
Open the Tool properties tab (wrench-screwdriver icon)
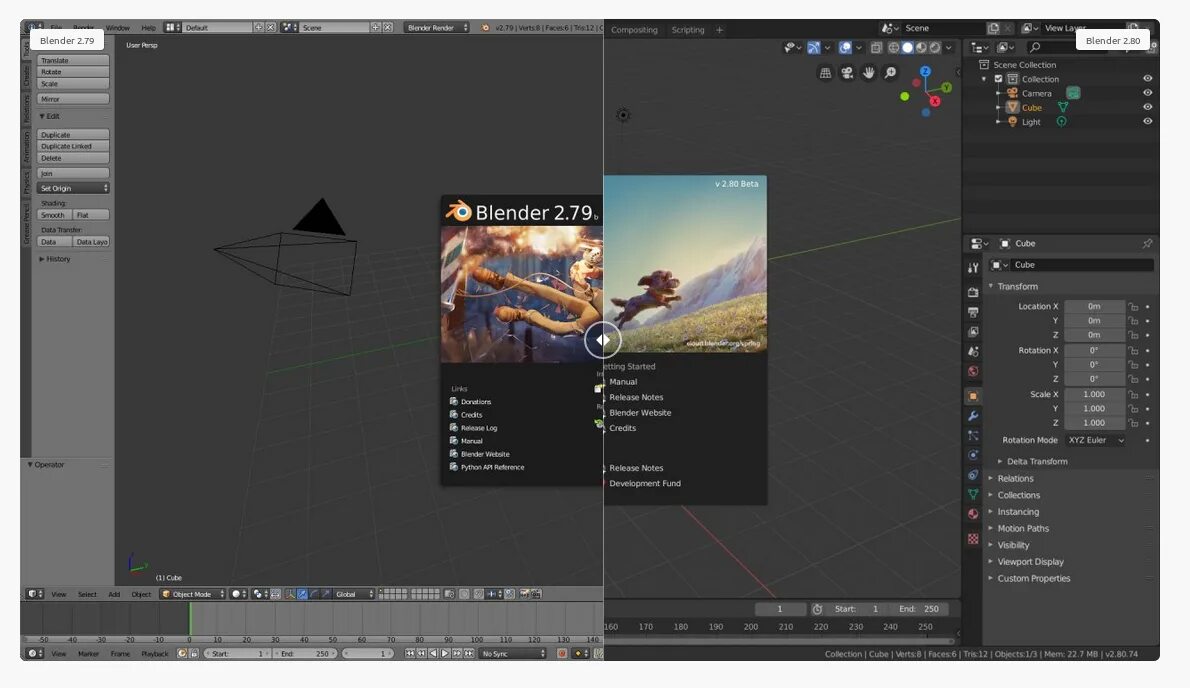point(973,268)
